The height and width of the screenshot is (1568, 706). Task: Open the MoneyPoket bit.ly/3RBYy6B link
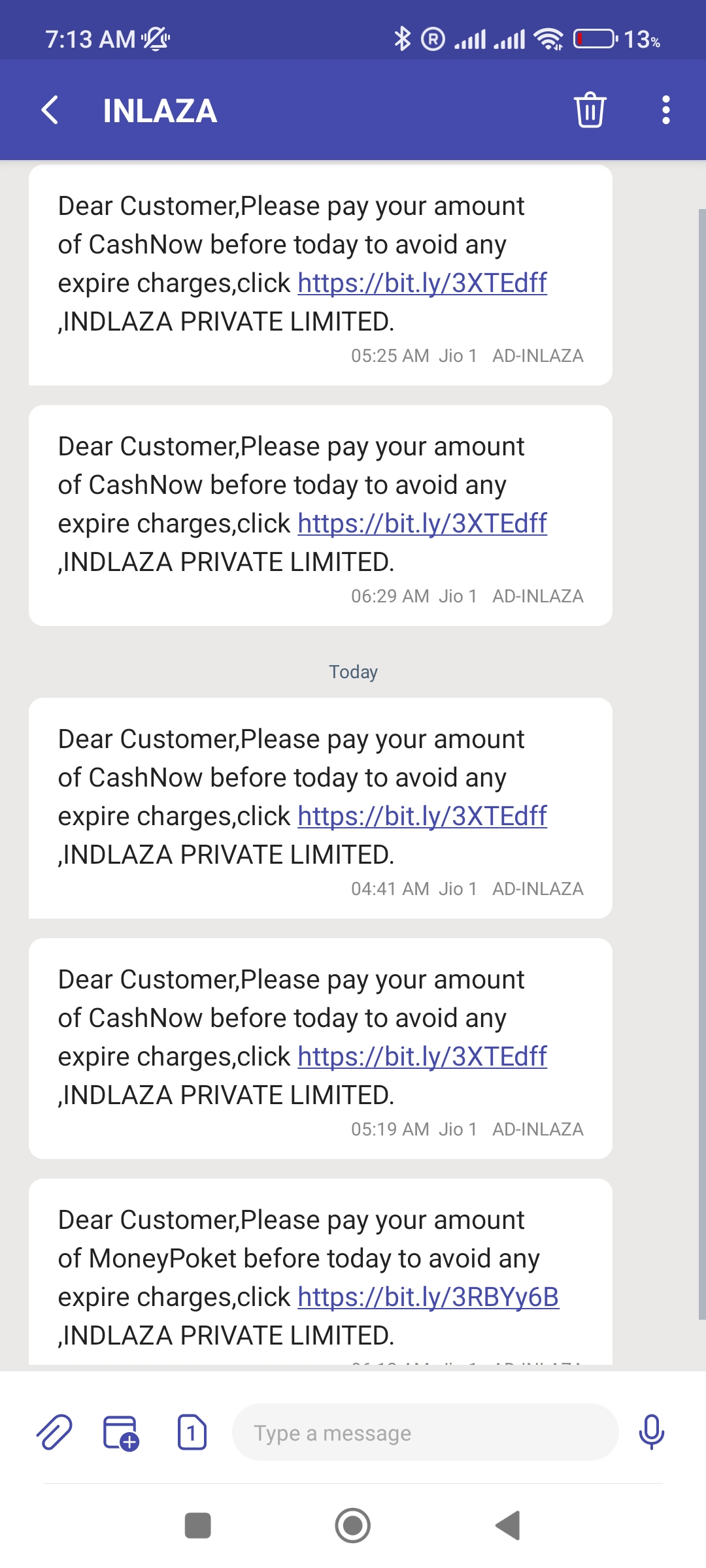[x=428, y=1297]
